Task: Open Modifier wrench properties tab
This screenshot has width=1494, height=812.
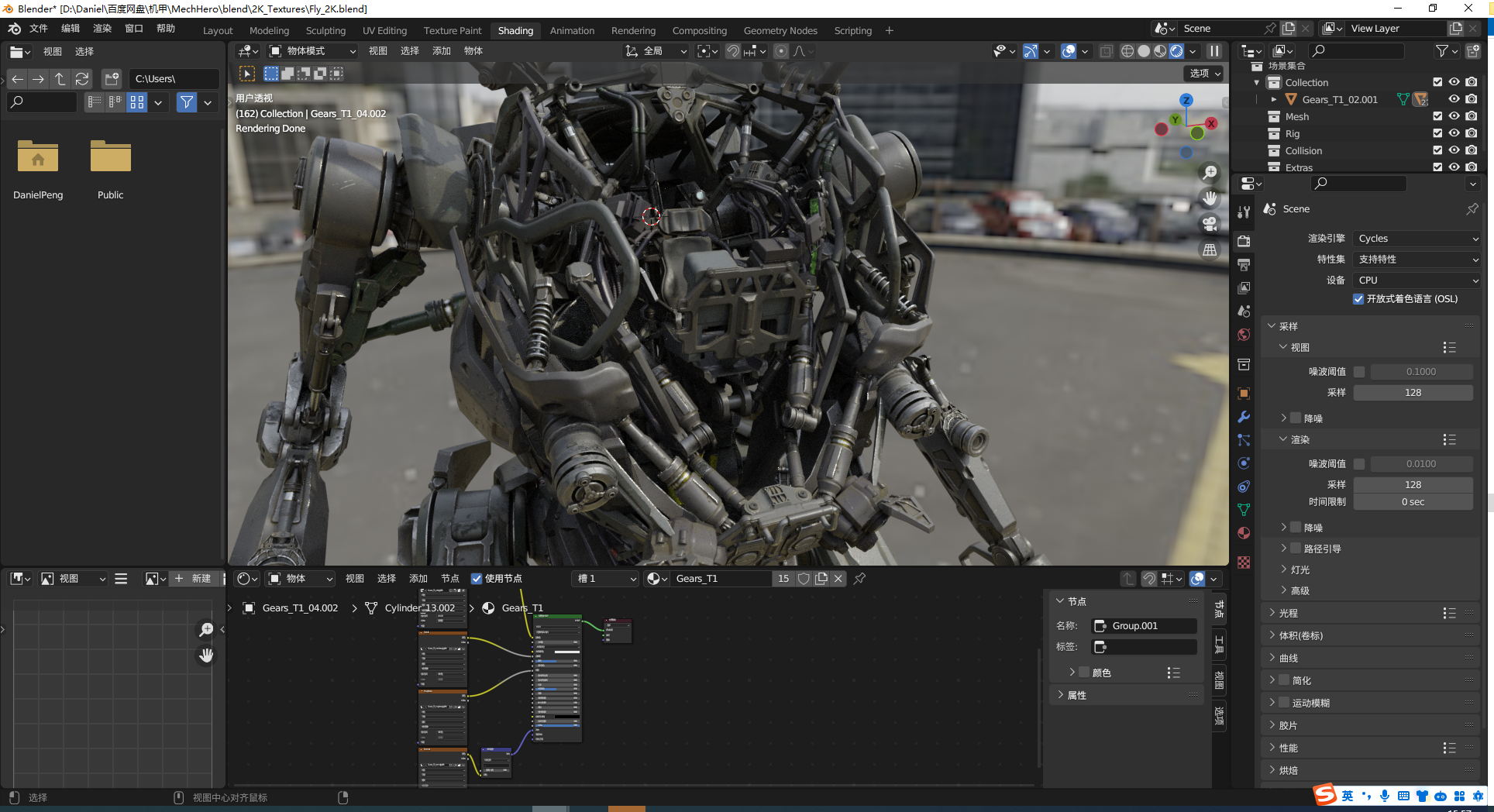Action: tap(1244, 417)
